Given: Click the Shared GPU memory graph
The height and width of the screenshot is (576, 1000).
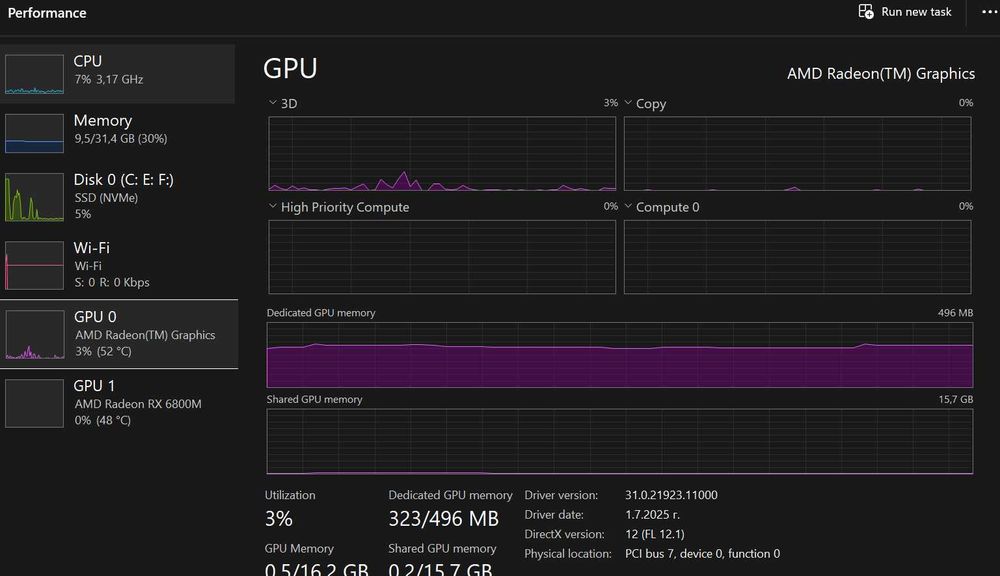Looking at the screenshot, I should click(x=620, y=441).
